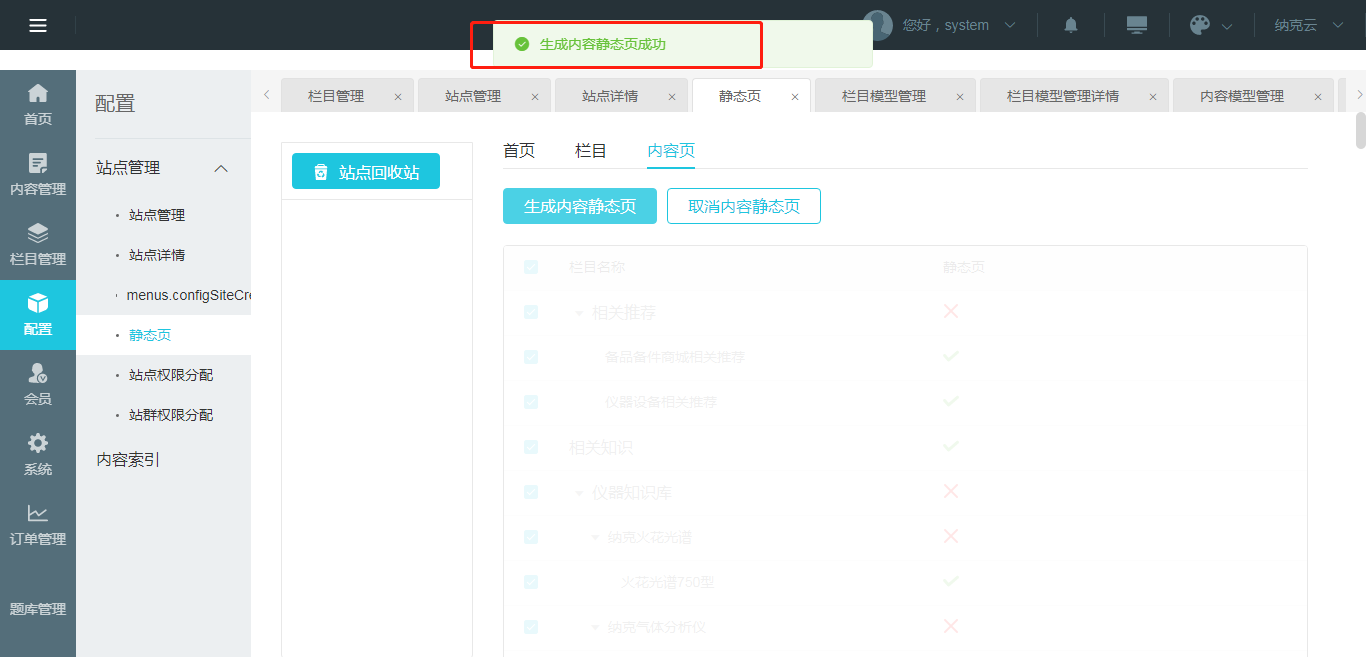Close the 栏目模型管理 tab
This screenshot has width=1366, height=657.
(960, 97)
